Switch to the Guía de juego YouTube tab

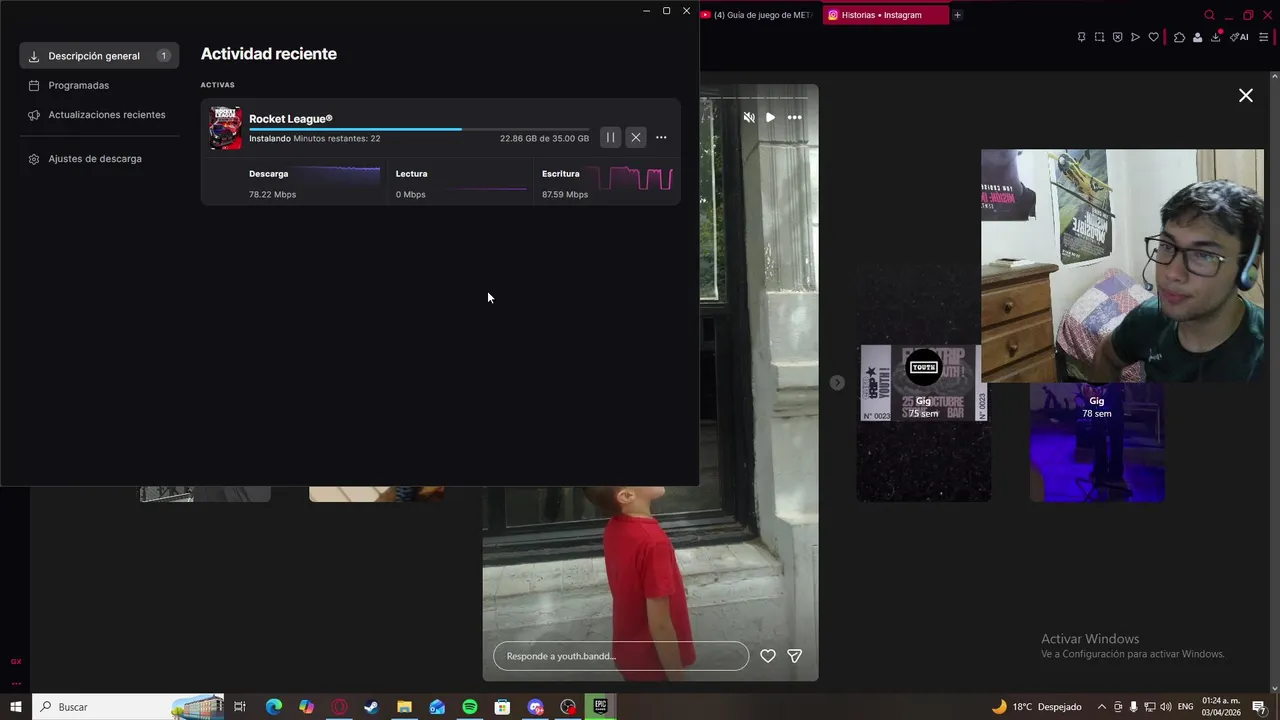click(757, 15)
